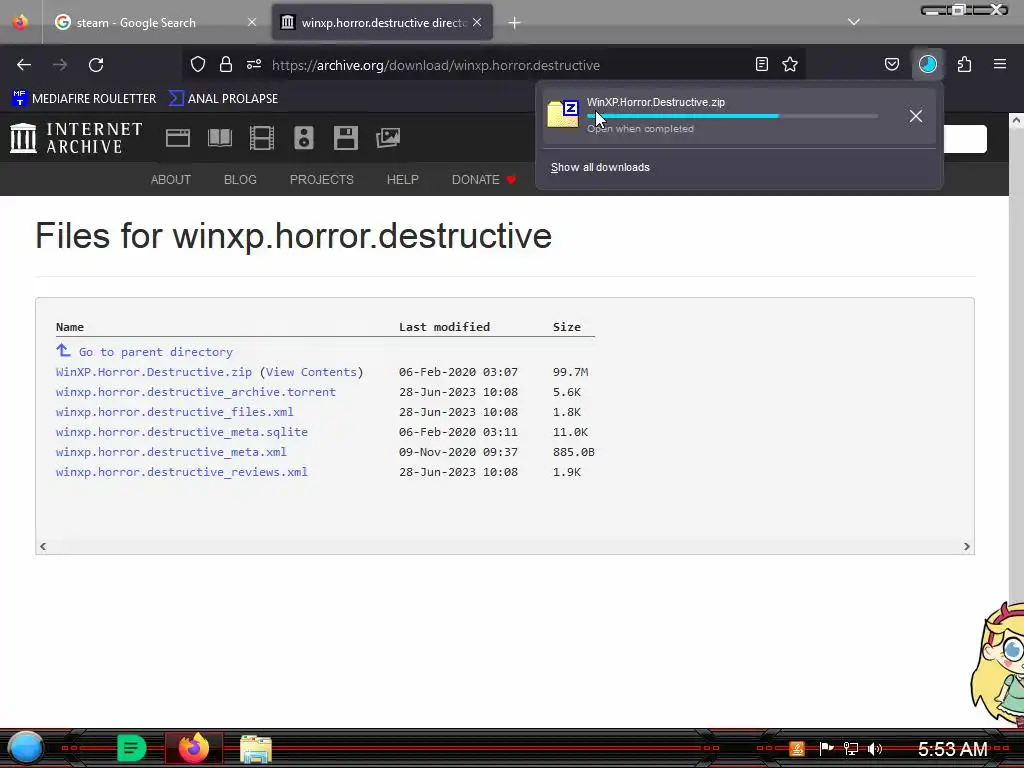Go back with the browser back arrow
The height and width of the screenshot is (768, 1024).
click(24, 65)
